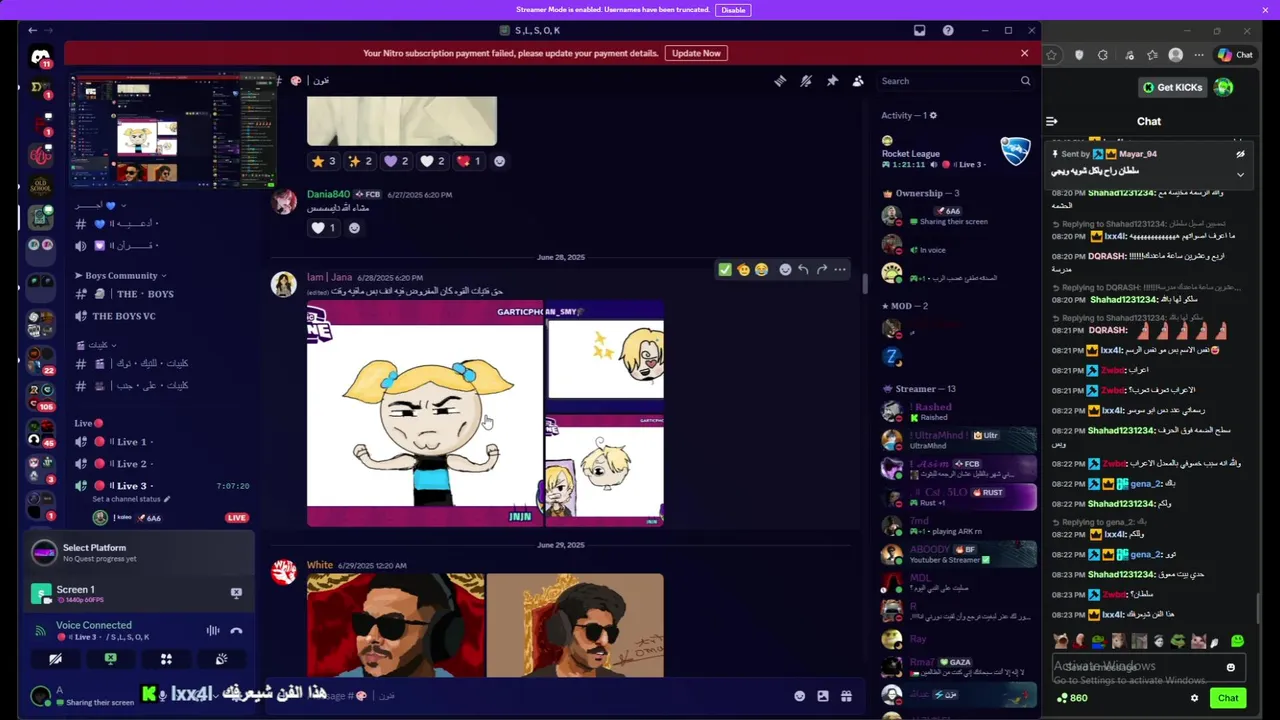Toggle the purple heart reaction showing 2
This screenshot has width=1280, height=720.
397,161
